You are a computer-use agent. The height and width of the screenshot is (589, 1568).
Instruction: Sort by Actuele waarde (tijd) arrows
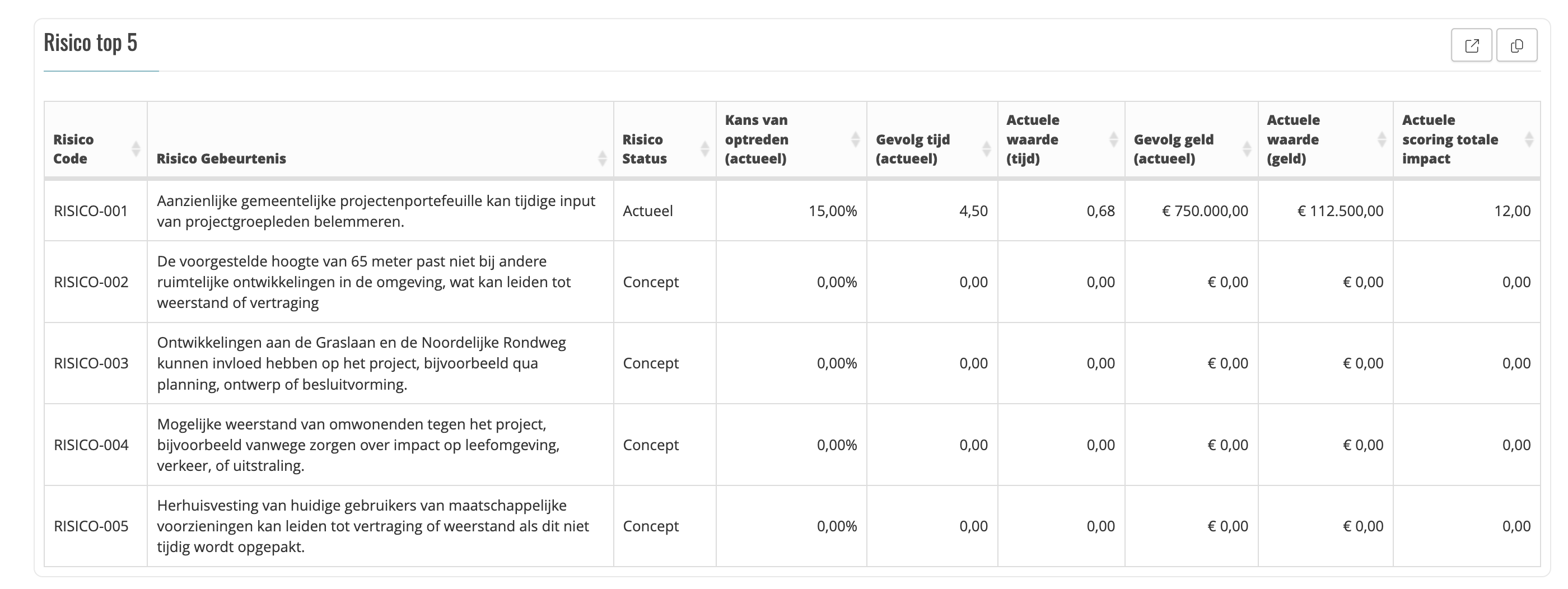(1113, 139)
